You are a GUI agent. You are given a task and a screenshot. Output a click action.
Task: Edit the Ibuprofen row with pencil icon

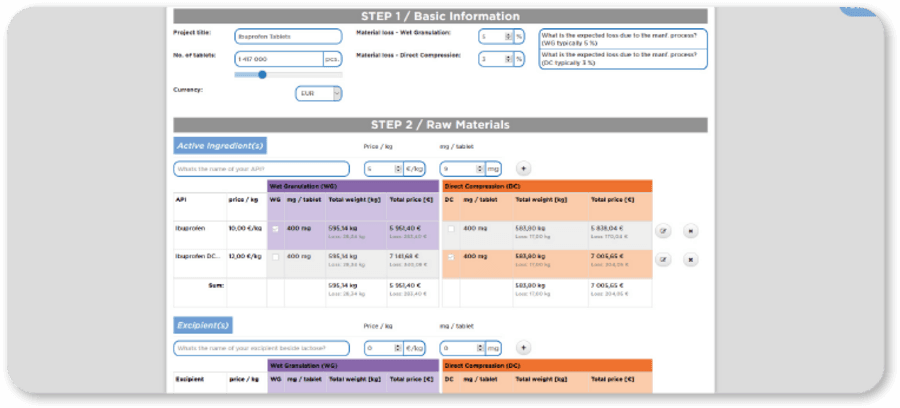pos(662,231)
